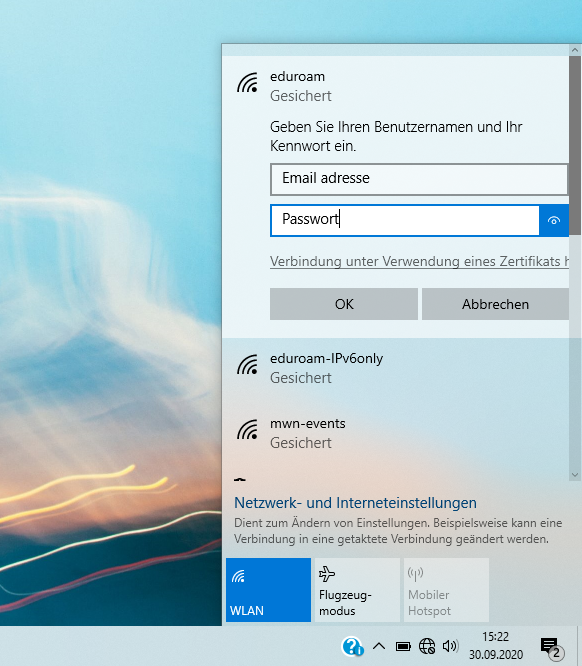This screenshot has width=582, height=666.
Task: Click the scrollbar down arrow in network list
Action: 575,475
